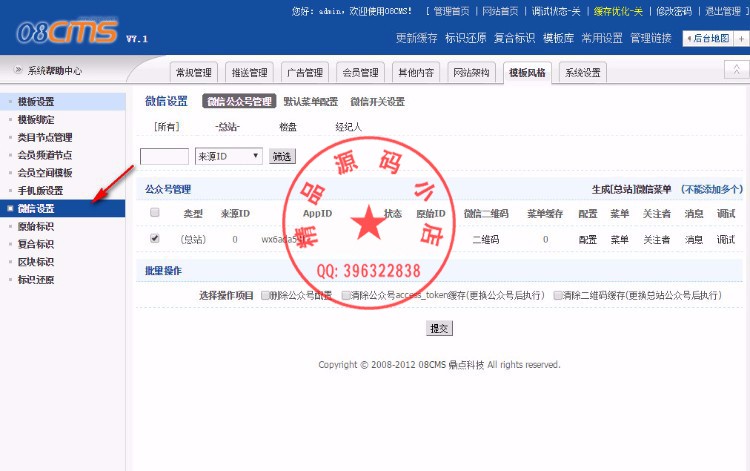Select 微信公众号管理 sub-tab
This screenshot has width=750, height=471.
[x=239, y=101]
